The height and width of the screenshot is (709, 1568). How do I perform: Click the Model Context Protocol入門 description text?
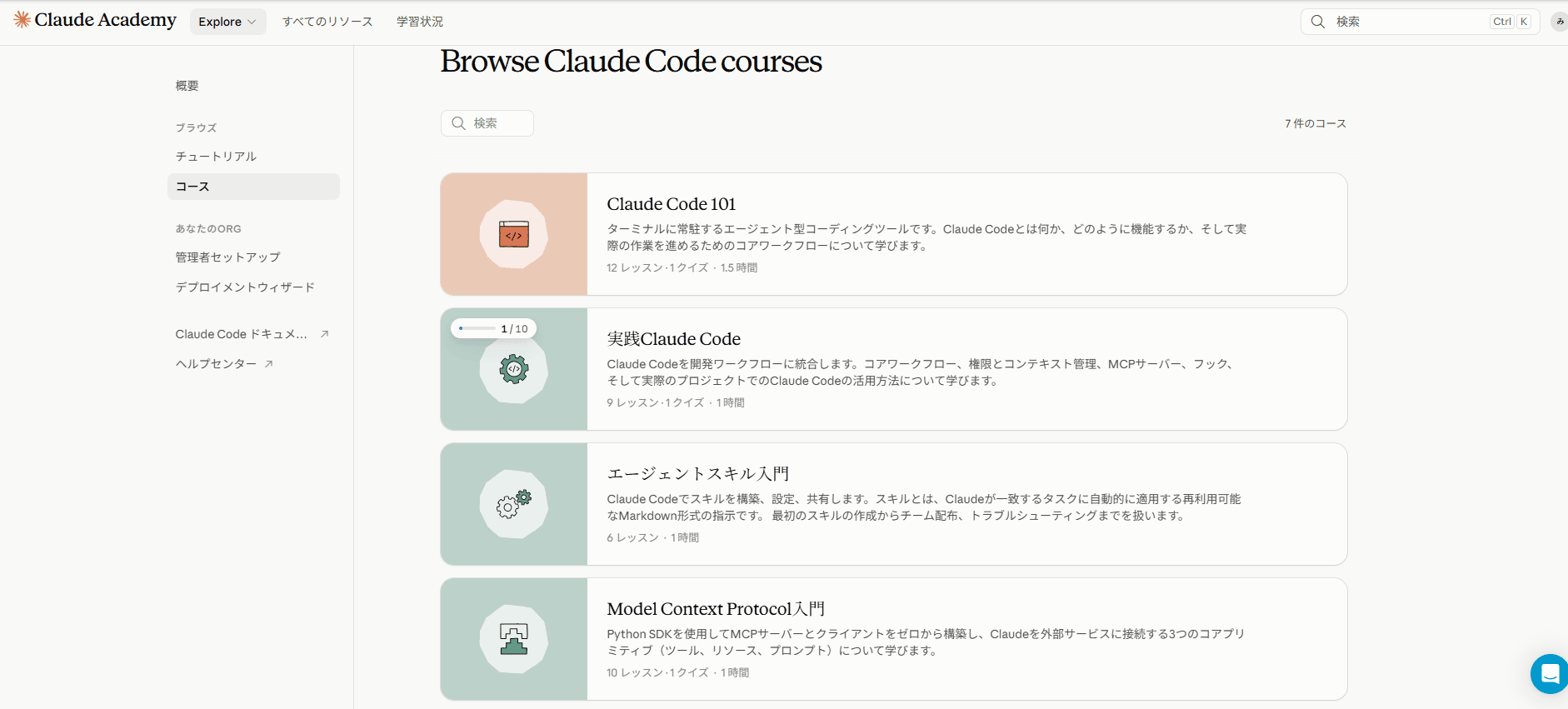click(926, 642)
